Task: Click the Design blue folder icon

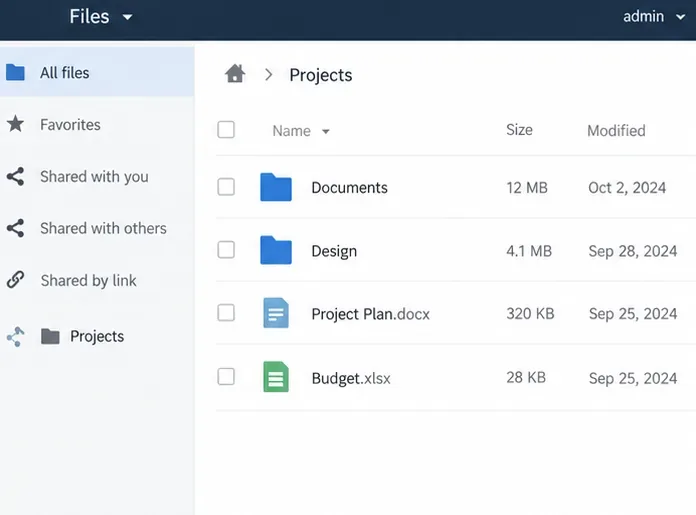Action: (x=276, y=250)
